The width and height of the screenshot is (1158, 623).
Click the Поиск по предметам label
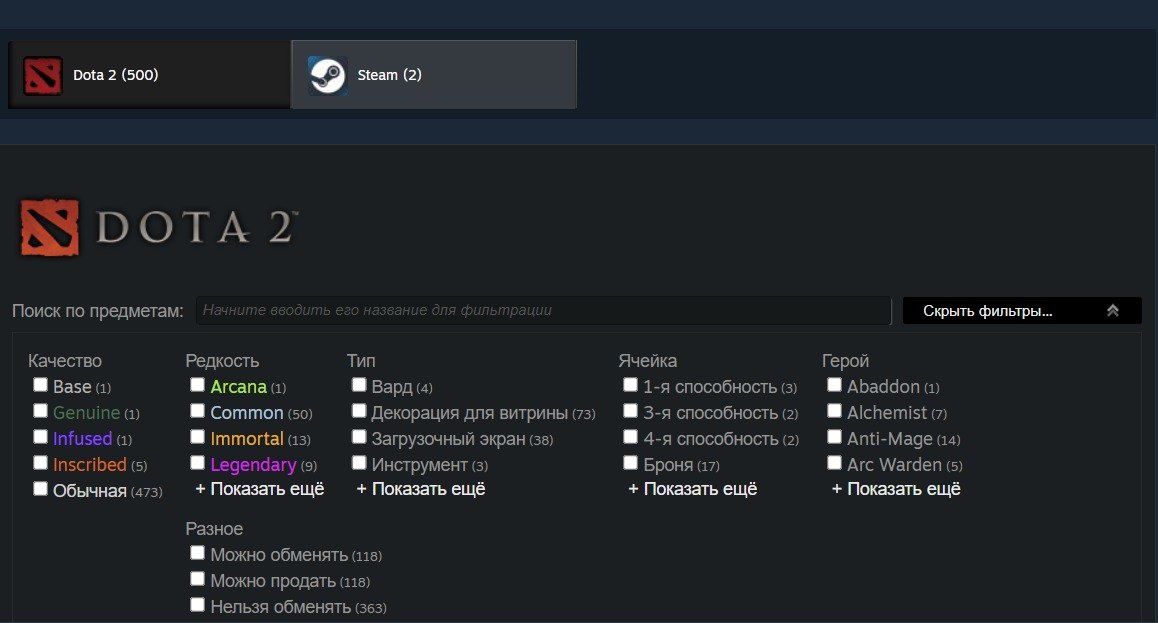point(97,312)
